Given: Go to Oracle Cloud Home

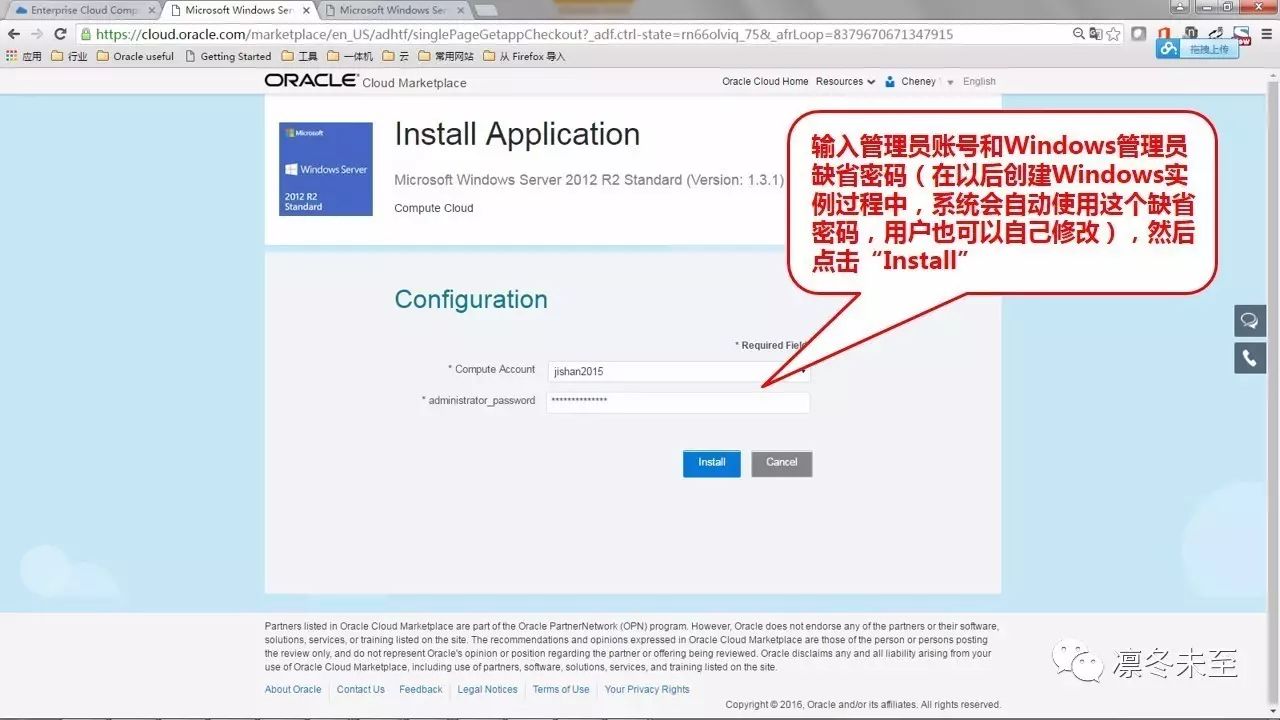Looking at the screenshot, I should [765, 82].
